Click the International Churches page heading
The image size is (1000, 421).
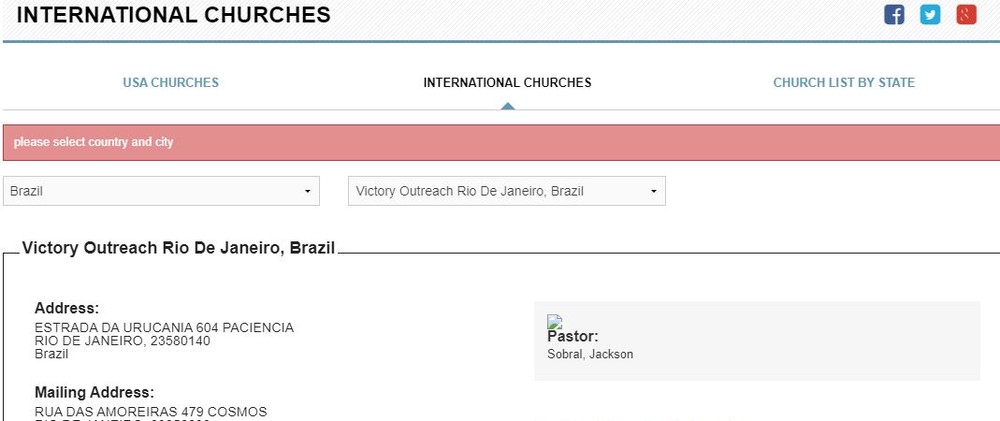(x=173, y=15)
